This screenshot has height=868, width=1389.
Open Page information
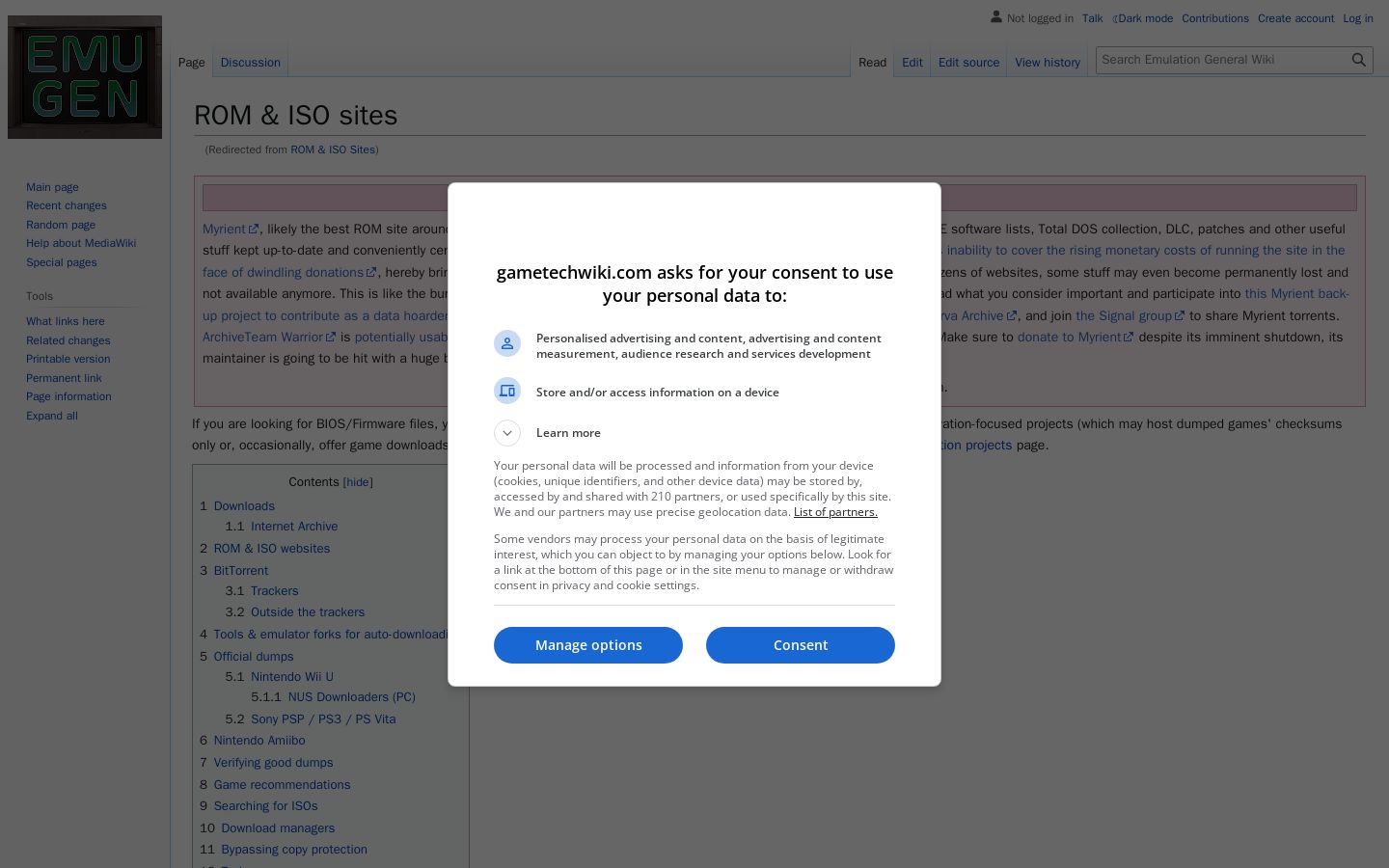[x=68, y=396]
